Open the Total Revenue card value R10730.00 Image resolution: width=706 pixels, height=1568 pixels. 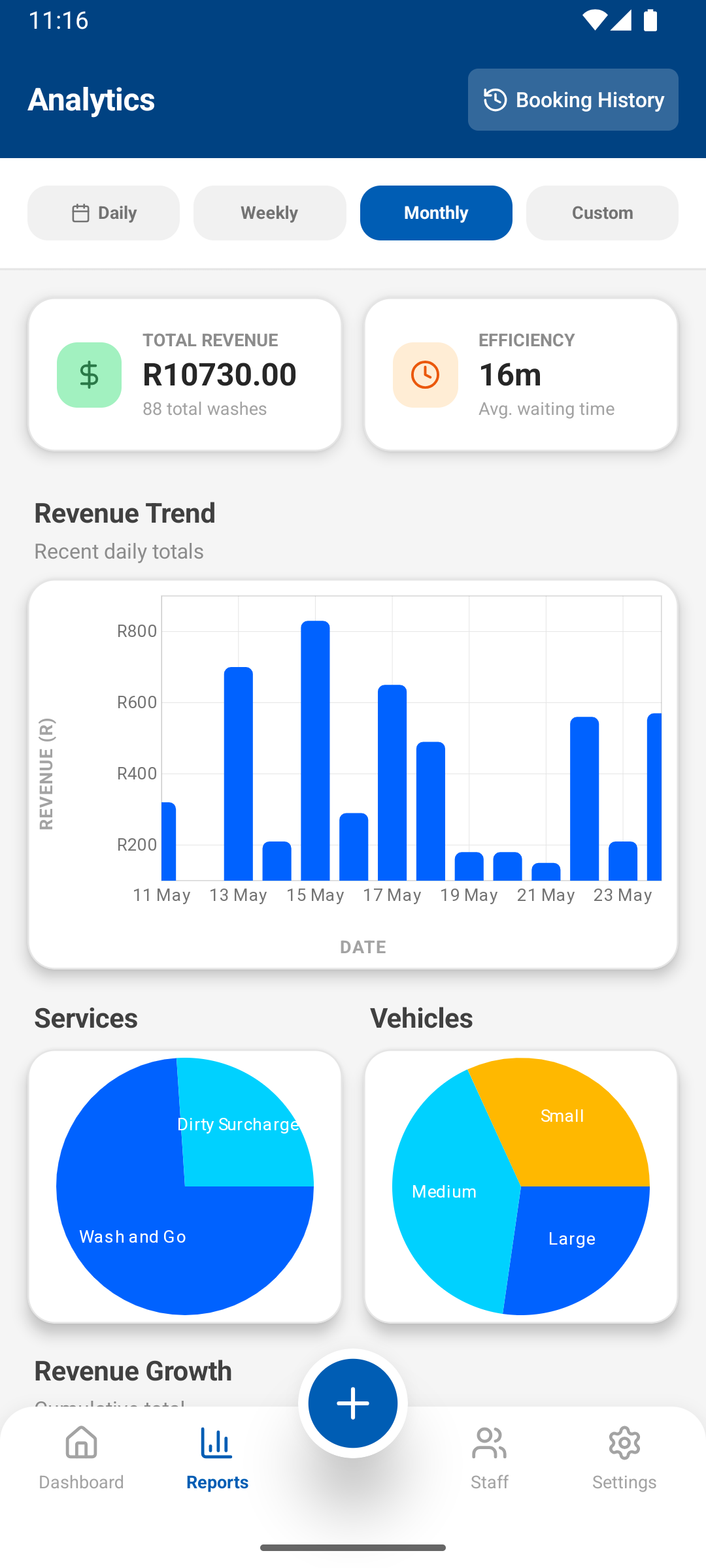220,374
